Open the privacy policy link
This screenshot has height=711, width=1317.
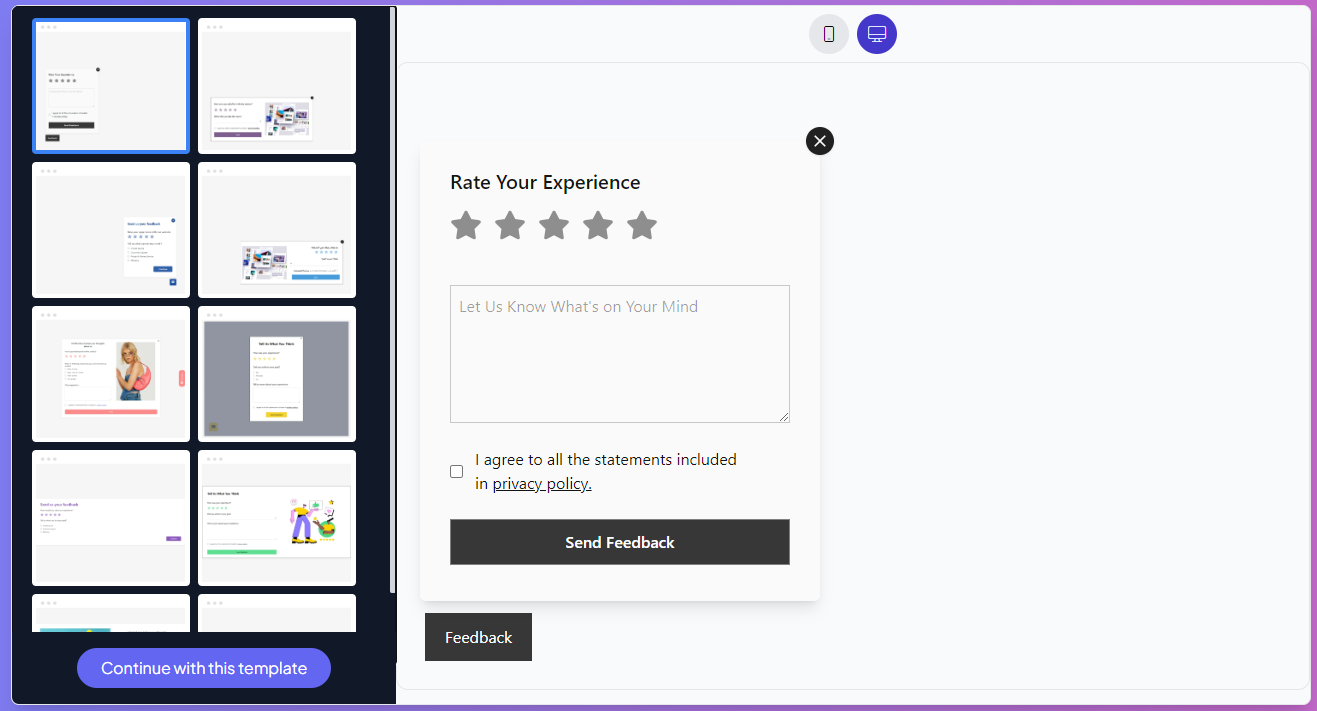[541, 483]
